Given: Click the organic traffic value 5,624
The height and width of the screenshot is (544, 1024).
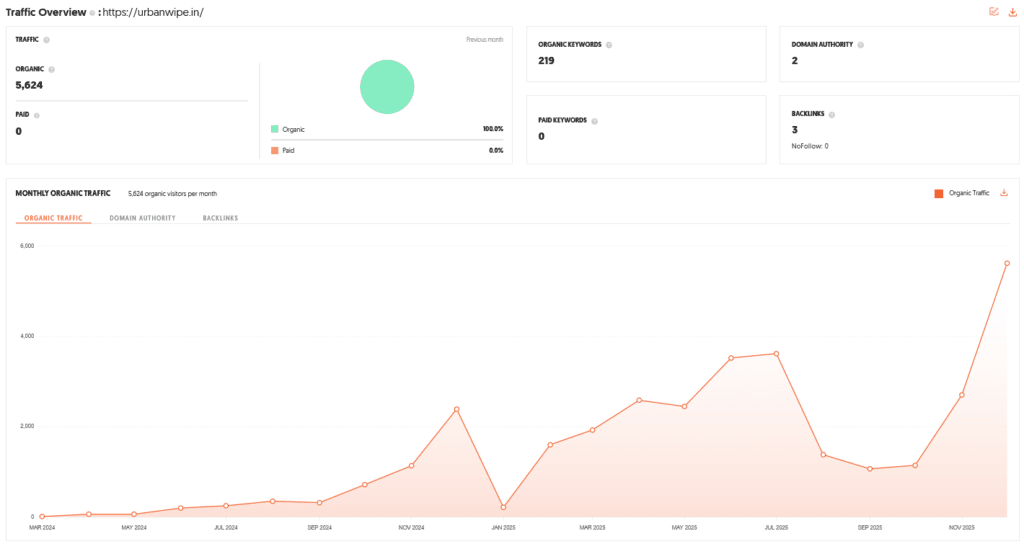Looking at the screenshot, I should pyautogui.click(x=29, y=85).
